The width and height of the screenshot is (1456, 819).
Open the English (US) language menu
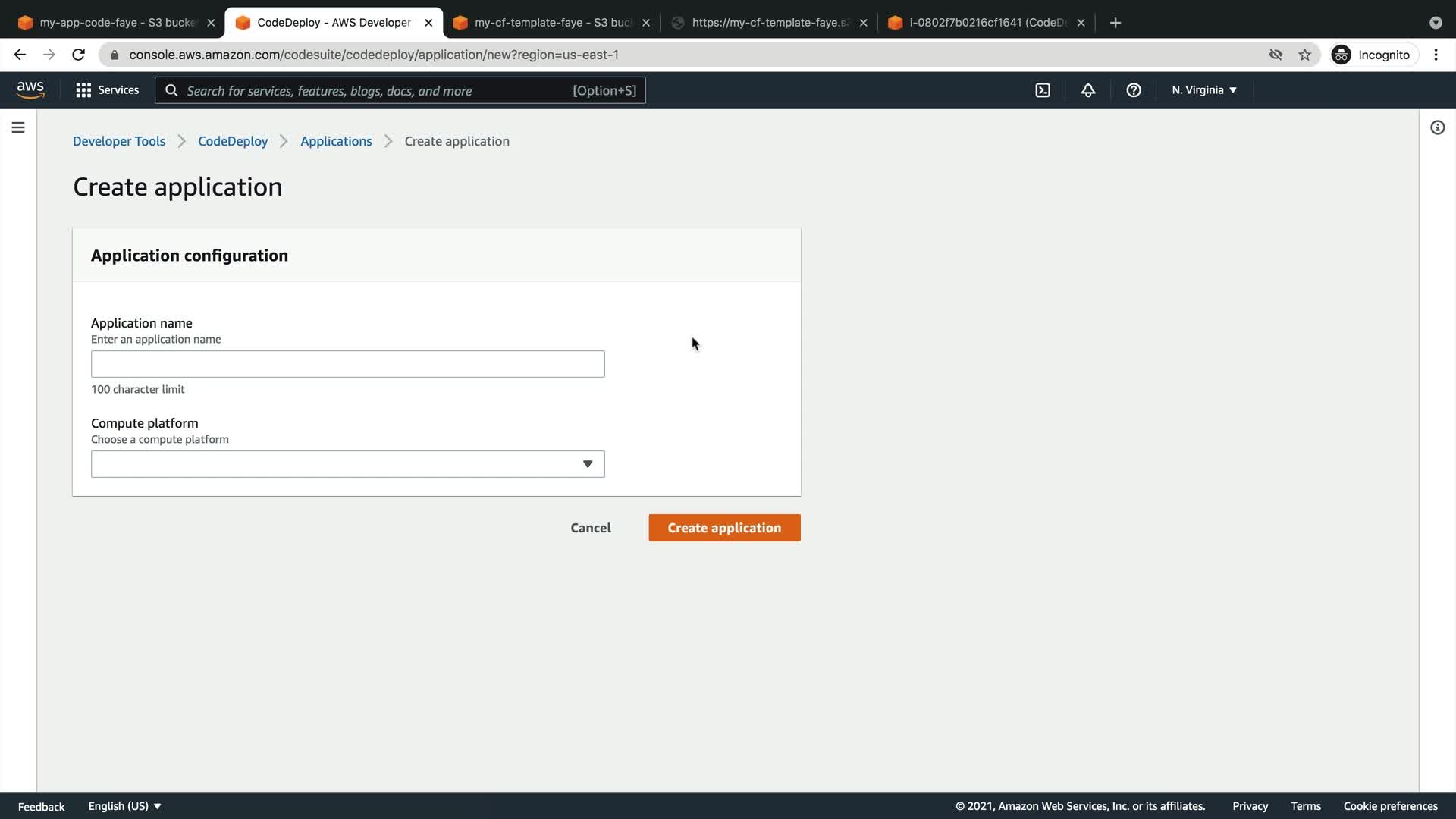coord(124,806)
